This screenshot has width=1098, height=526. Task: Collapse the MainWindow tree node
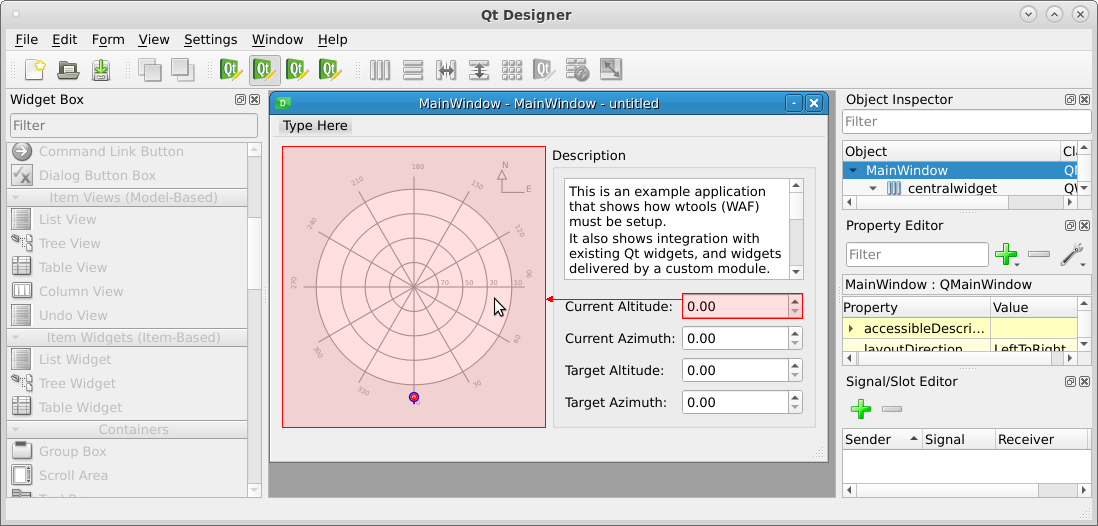point(853,171)
